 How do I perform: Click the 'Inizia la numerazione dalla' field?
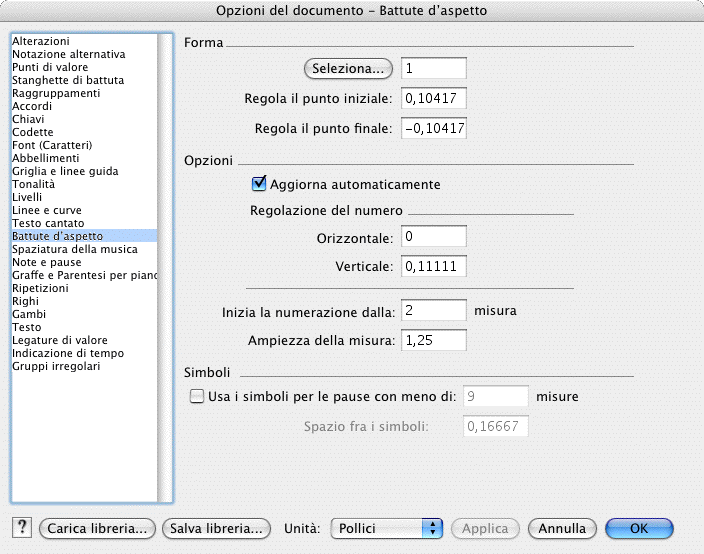434,311
